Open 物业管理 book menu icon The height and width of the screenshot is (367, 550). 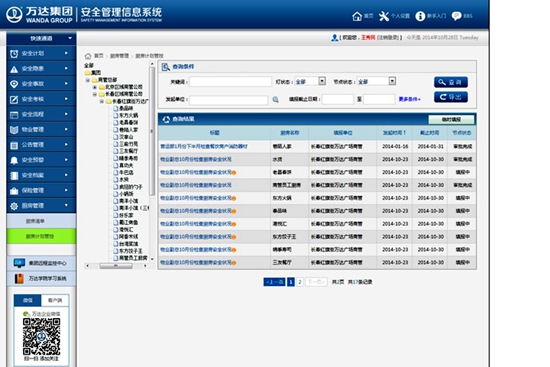tap(14, 130)
